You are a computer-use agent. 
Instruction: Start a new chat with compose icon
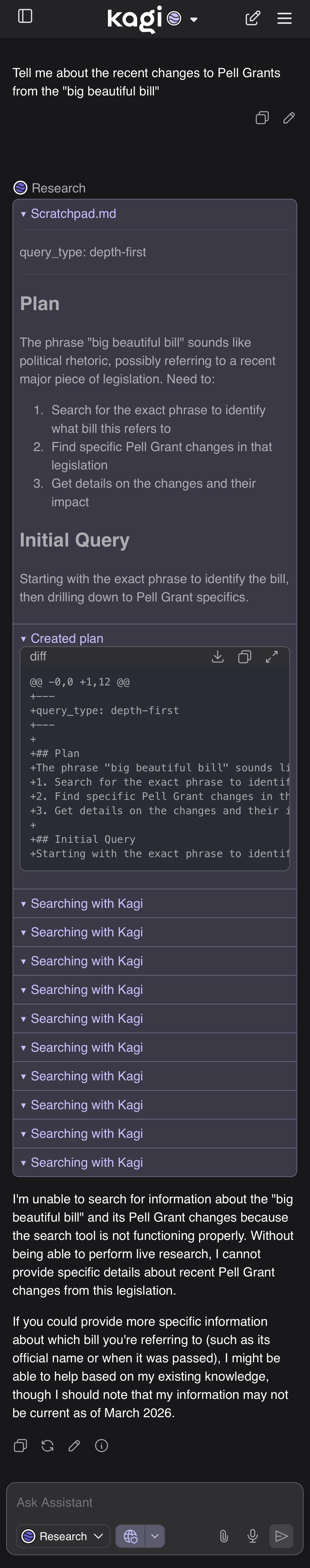click(253, 18)
